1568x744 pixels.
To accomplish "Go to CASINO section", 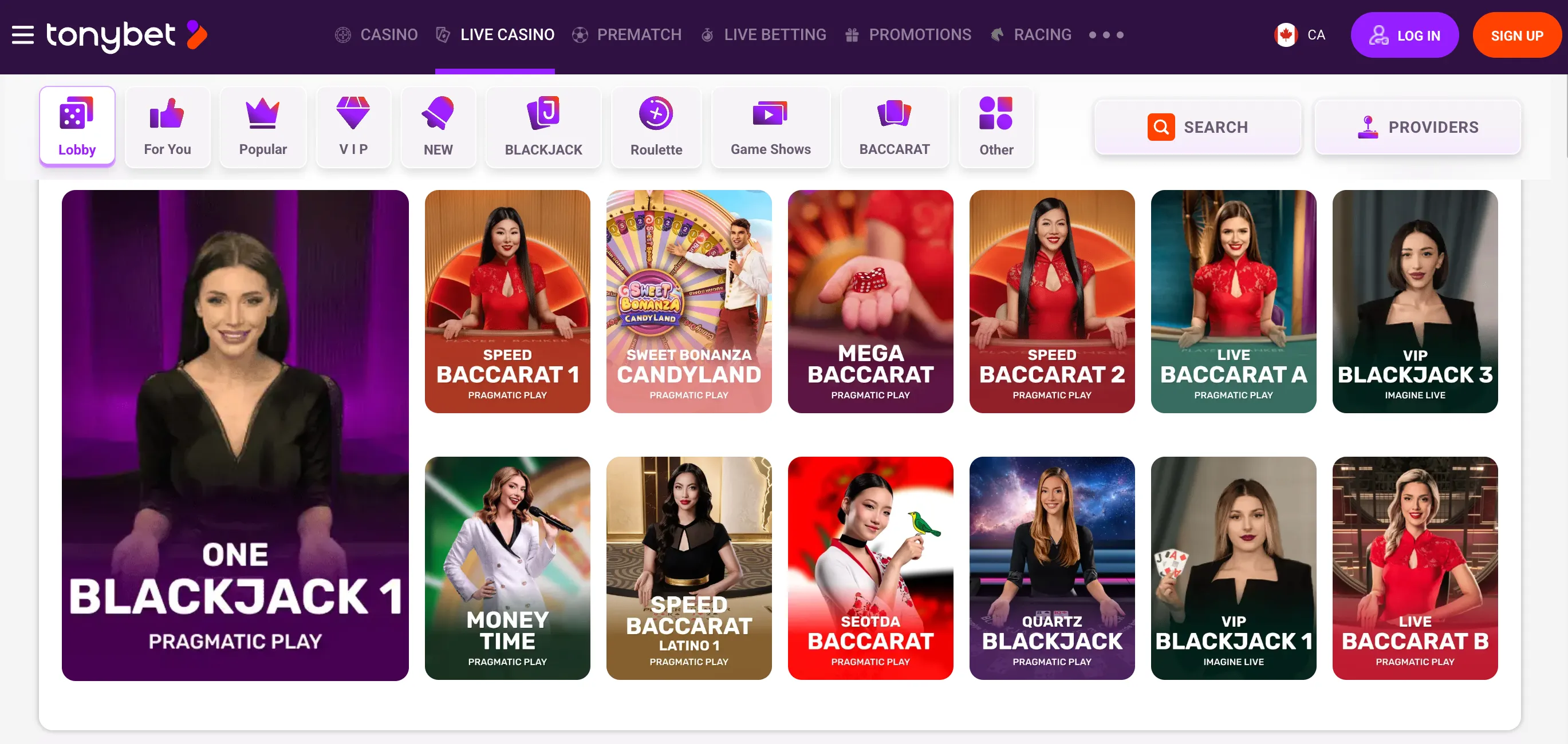I will [x=377, y=35].
